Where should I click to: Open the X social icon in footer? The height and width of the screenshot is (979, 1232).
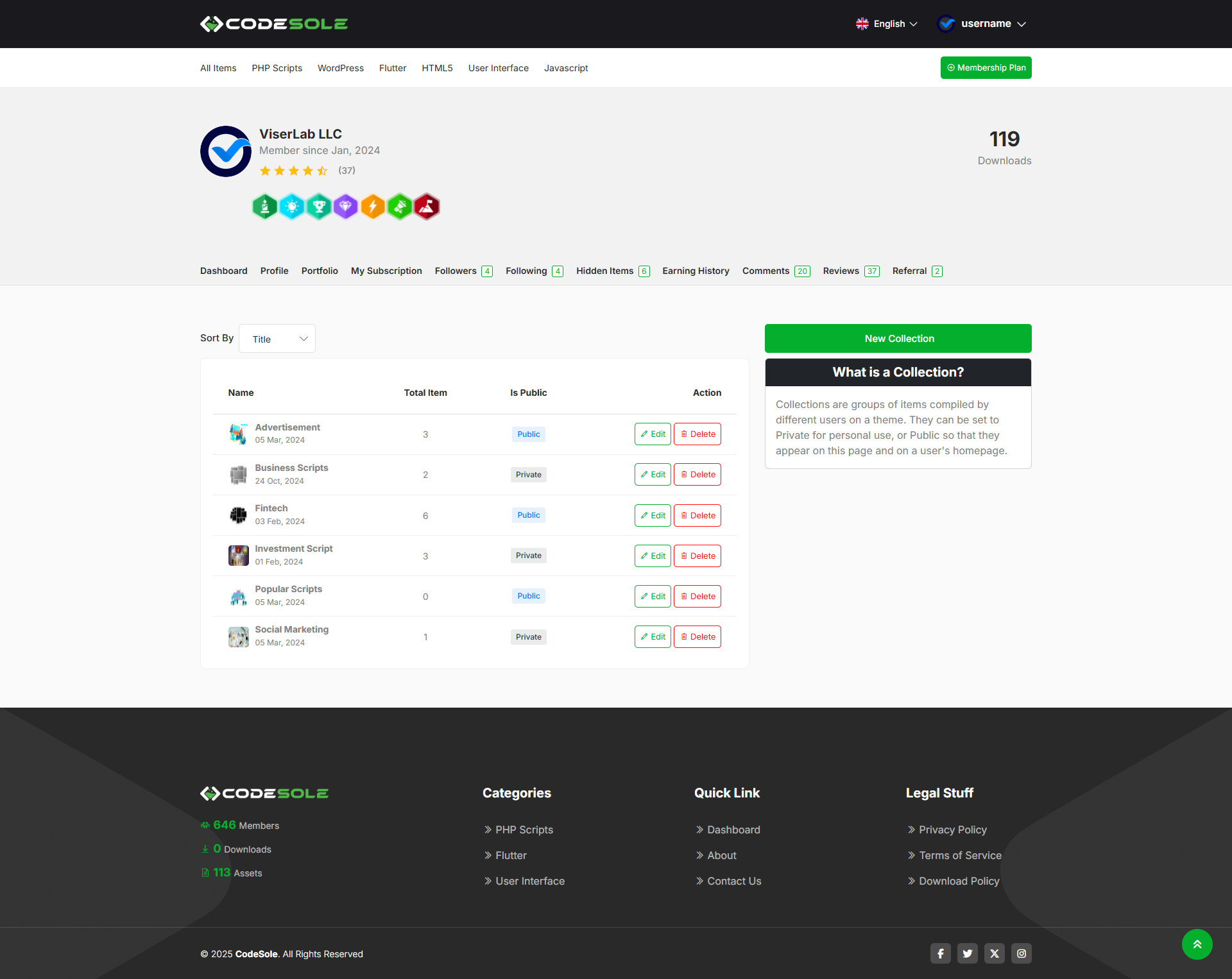click(994, 953)
